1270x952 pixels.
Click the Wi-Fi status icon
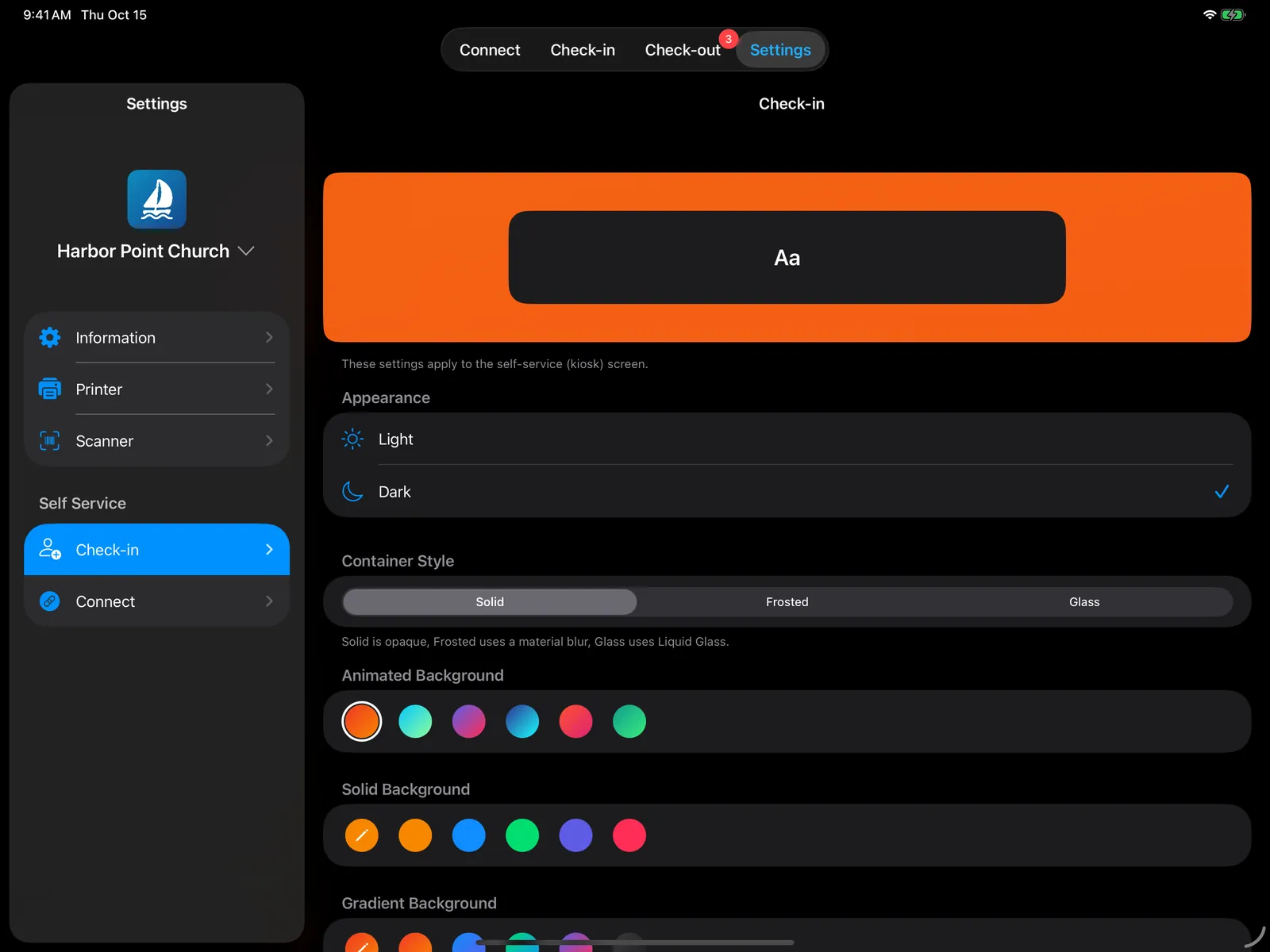click(x=1210, y=15)
